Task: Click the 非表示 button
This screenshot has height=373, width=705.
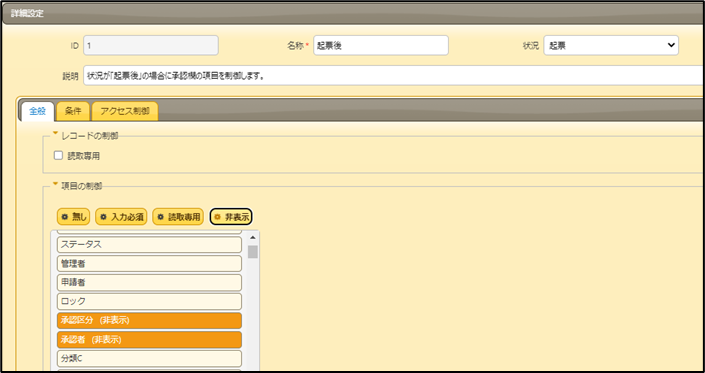Action: point(232,217)
